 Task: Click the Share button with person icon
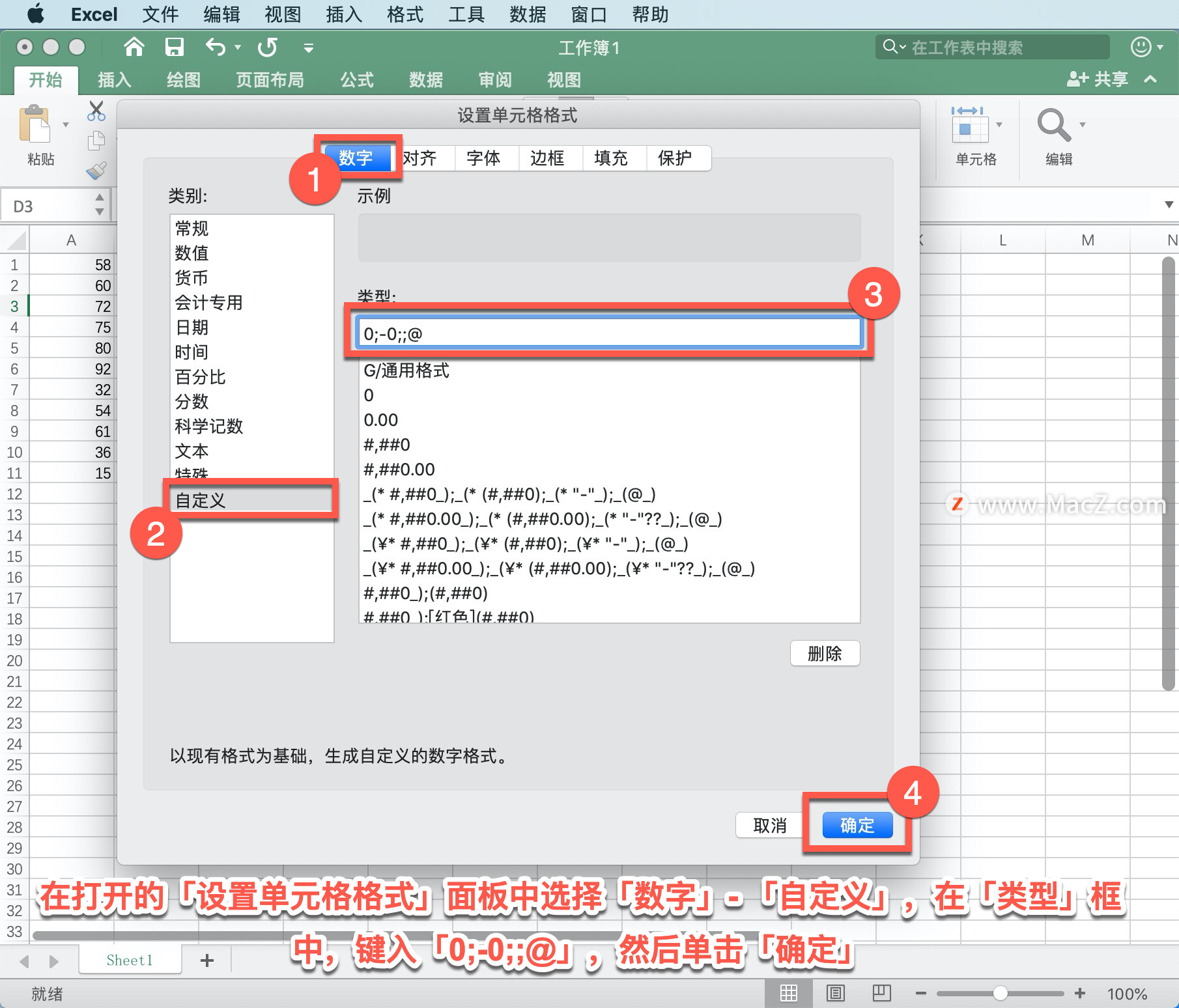[1098, 79]
